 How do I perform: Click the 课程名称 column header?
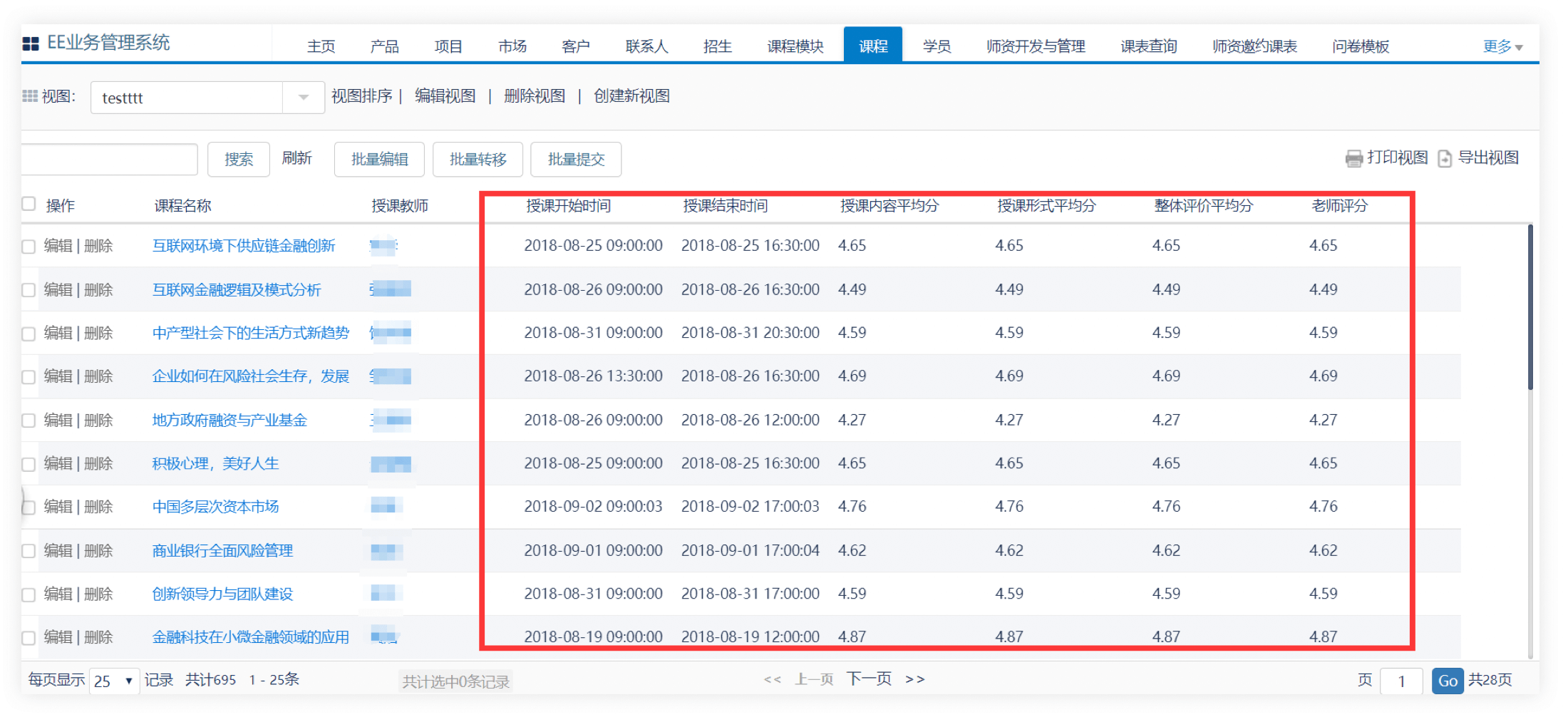182,206
